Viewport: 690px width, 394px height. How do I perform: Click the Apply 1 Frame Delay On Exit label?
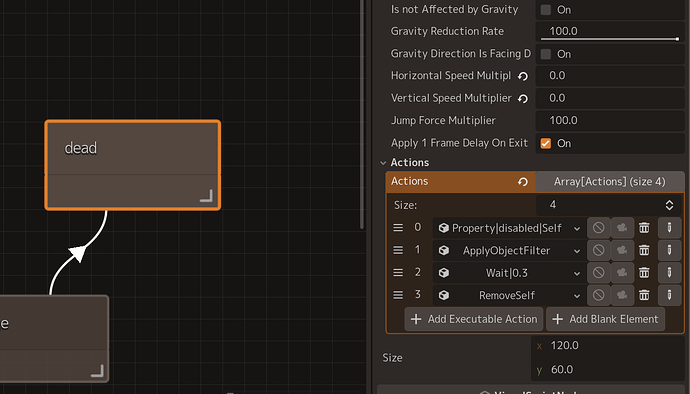(459, 143)
